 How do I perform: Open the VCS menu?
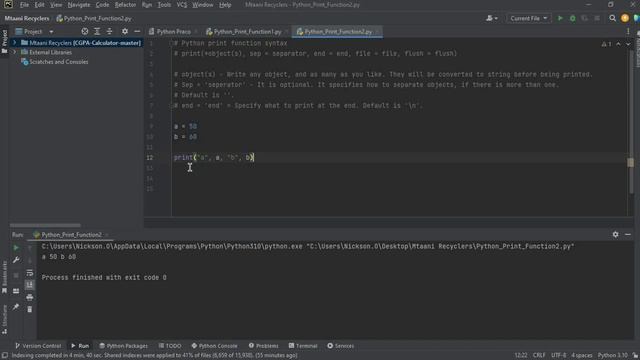point(182,5)
